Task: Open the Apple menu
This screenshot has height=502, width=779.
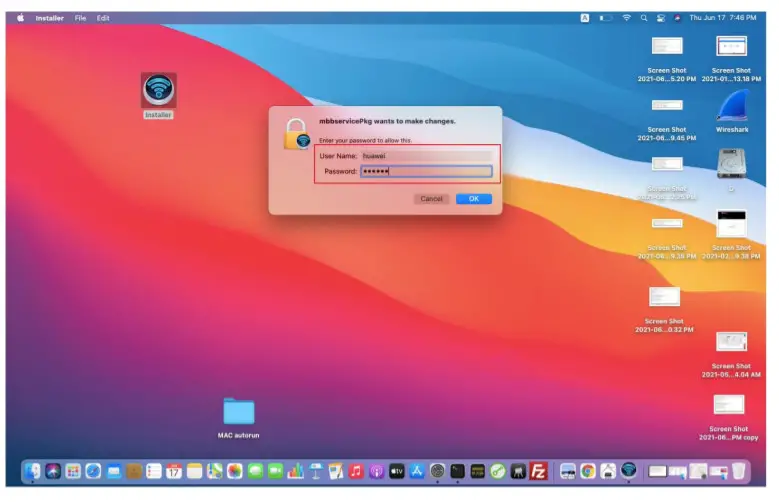Action: [20, 18]
